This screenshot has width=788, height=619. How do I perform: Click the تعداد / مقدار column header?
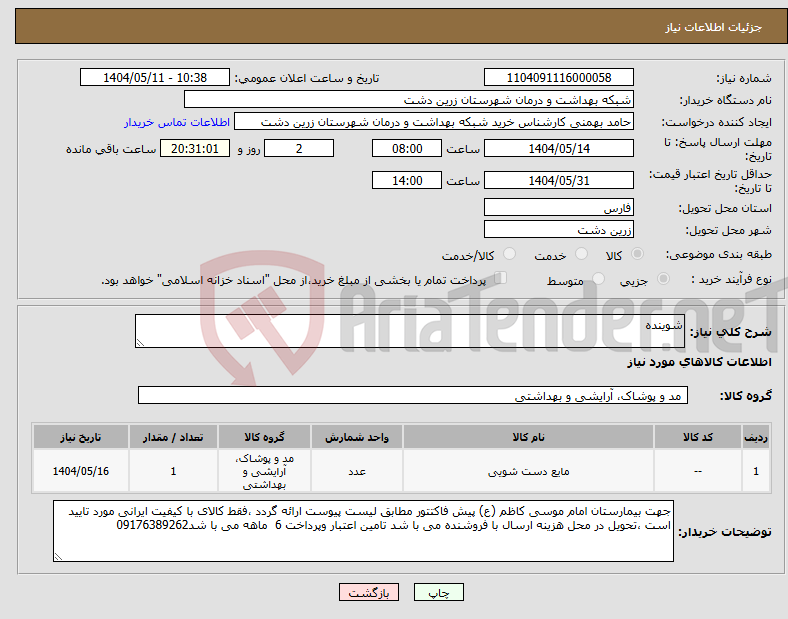point(173,437)
